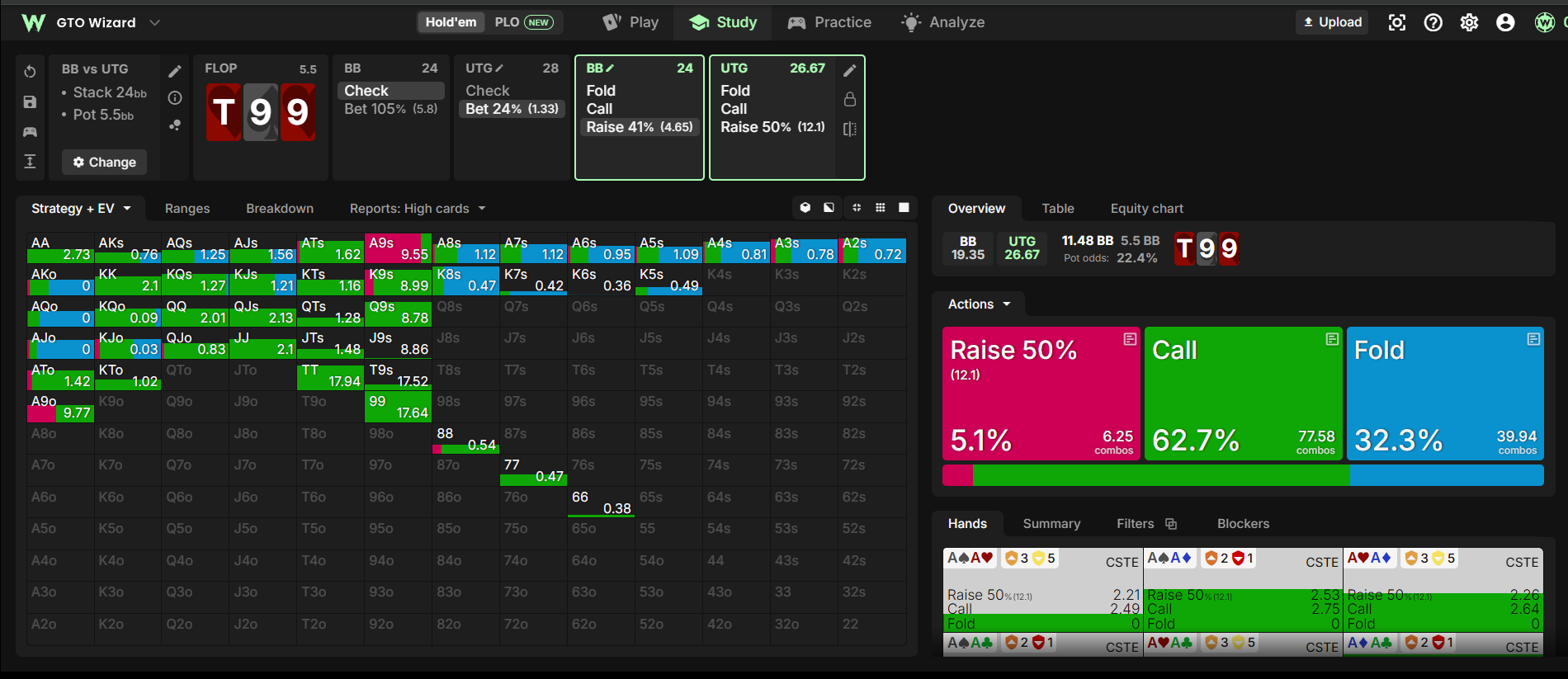Open the Practice section
This screenshot has height=679, width=1568.
pos(829,22)
